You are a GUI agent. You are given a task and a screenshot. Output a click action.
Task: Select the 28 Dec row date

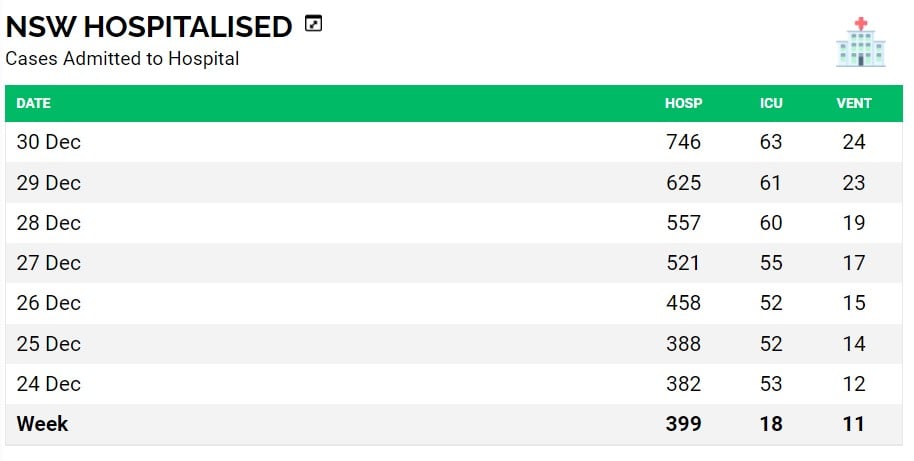[48, 223]
